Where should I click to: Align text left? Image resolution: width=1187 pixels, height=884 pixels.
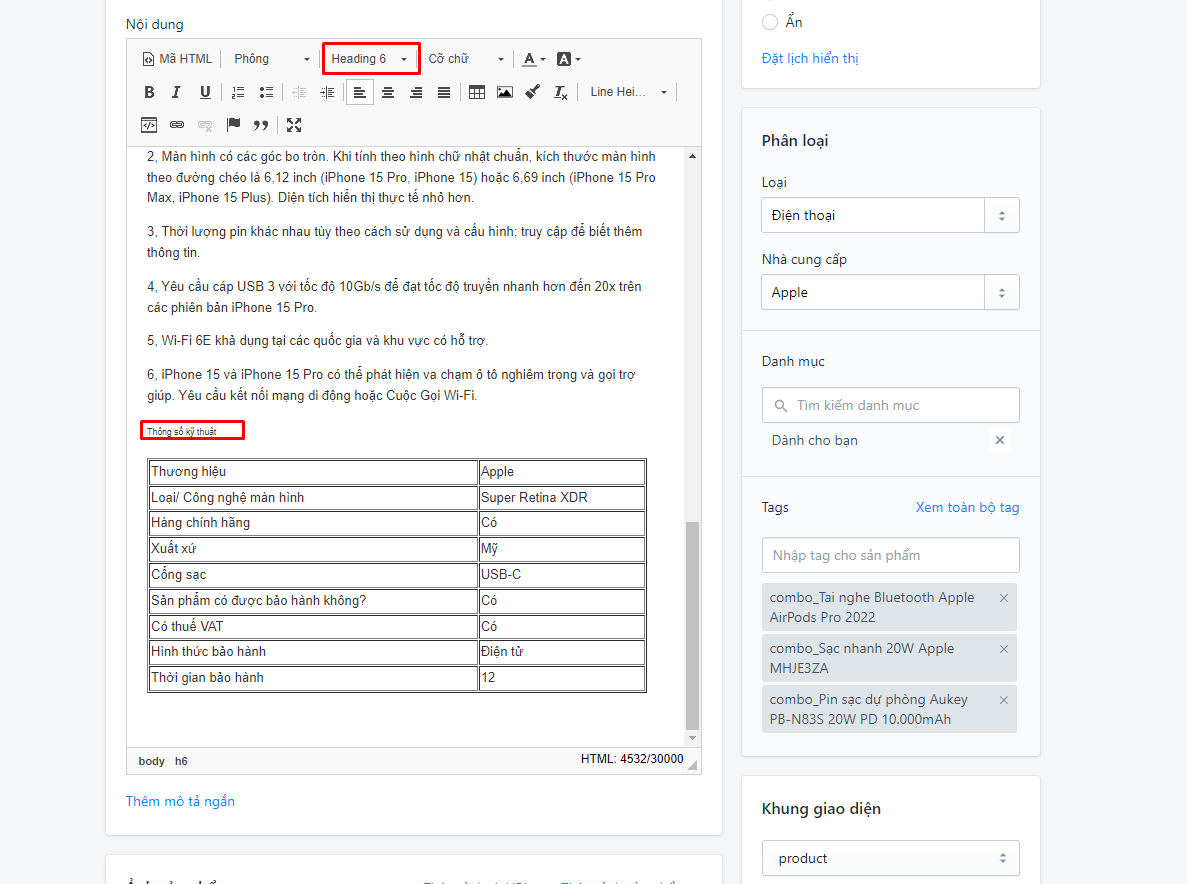point(360,92)
